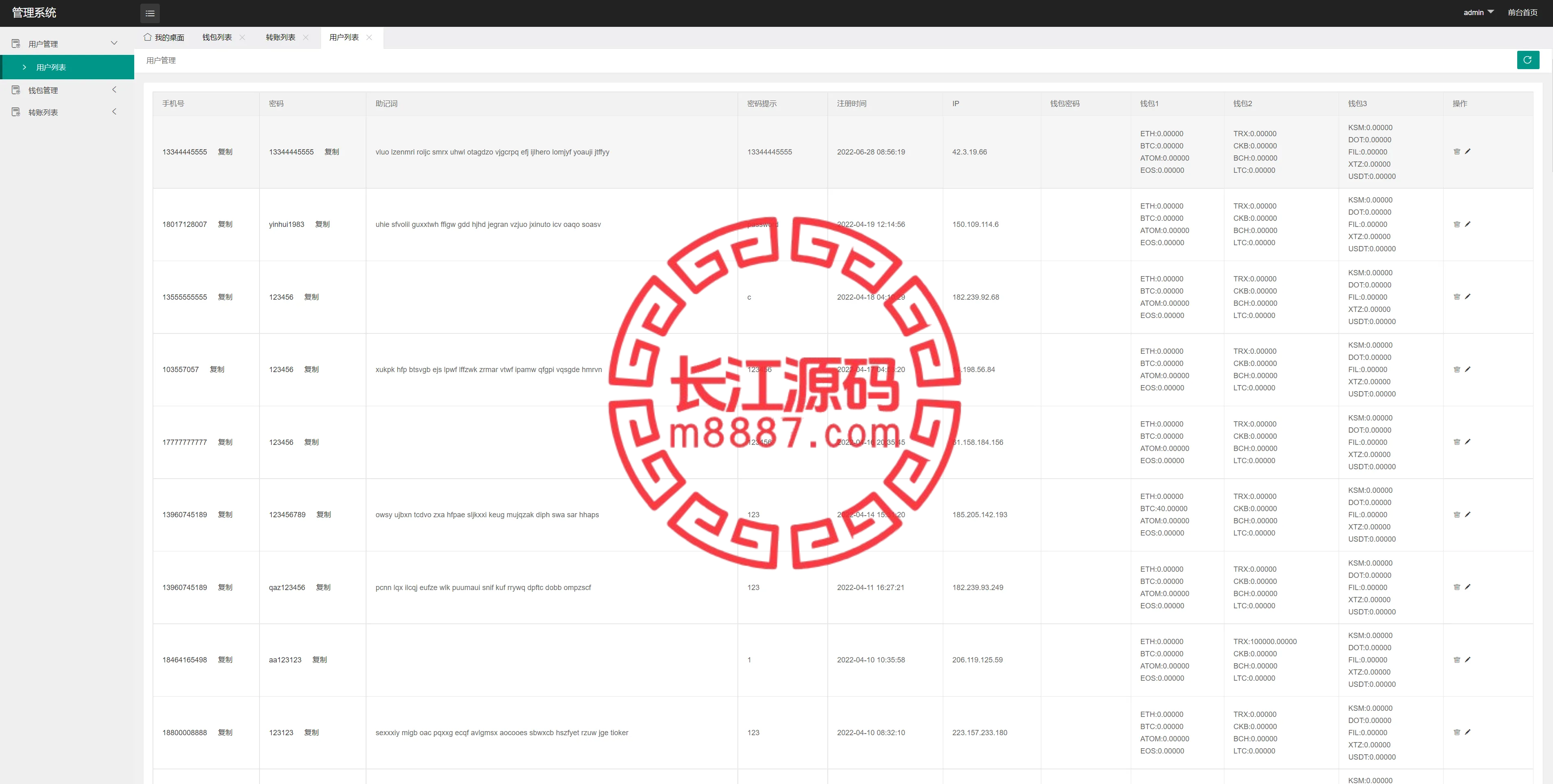
Task: Copy phone number 18800008888
Action: [x=225, y=733]
